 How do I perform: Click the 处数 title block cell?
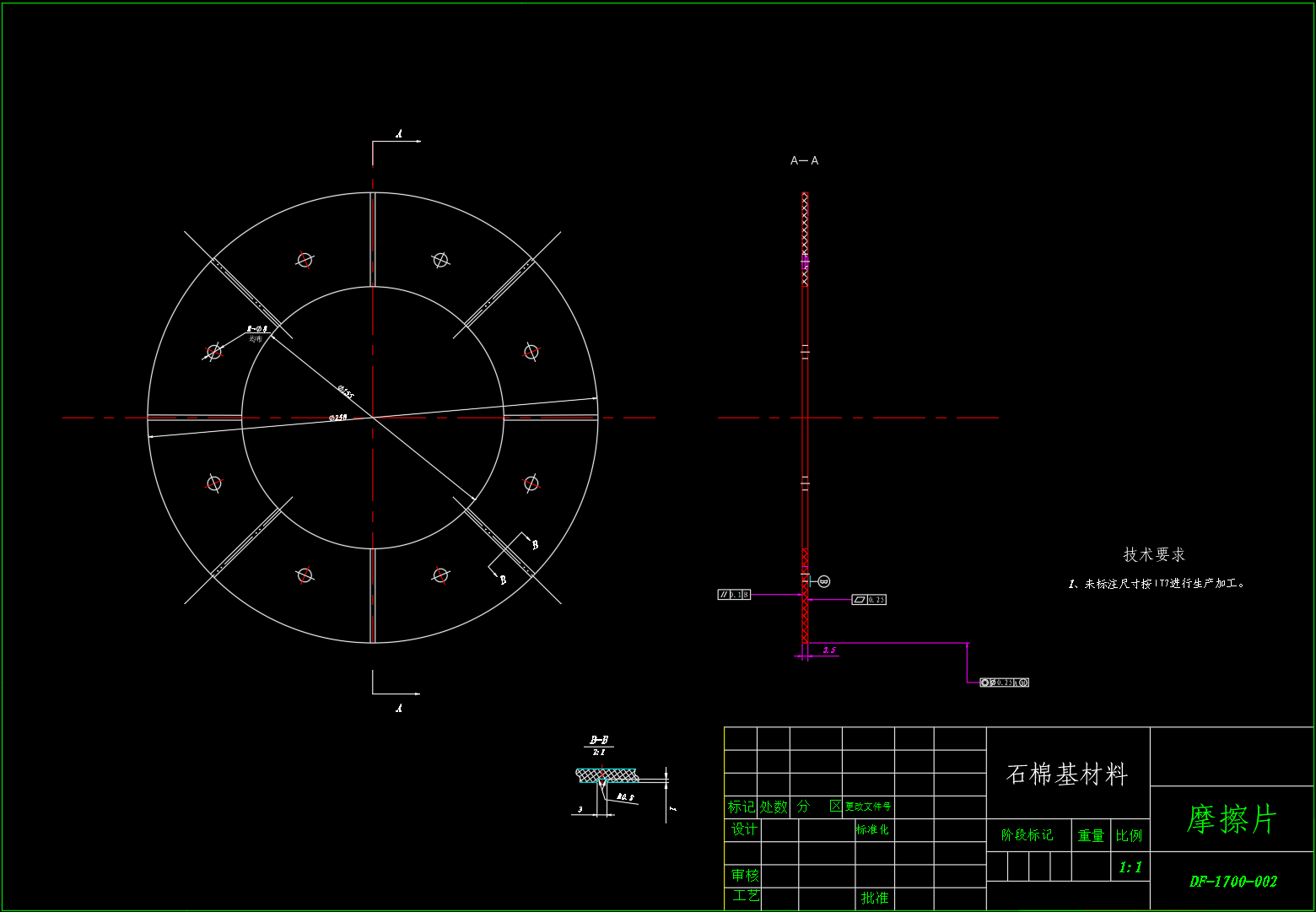pos(774,807)
